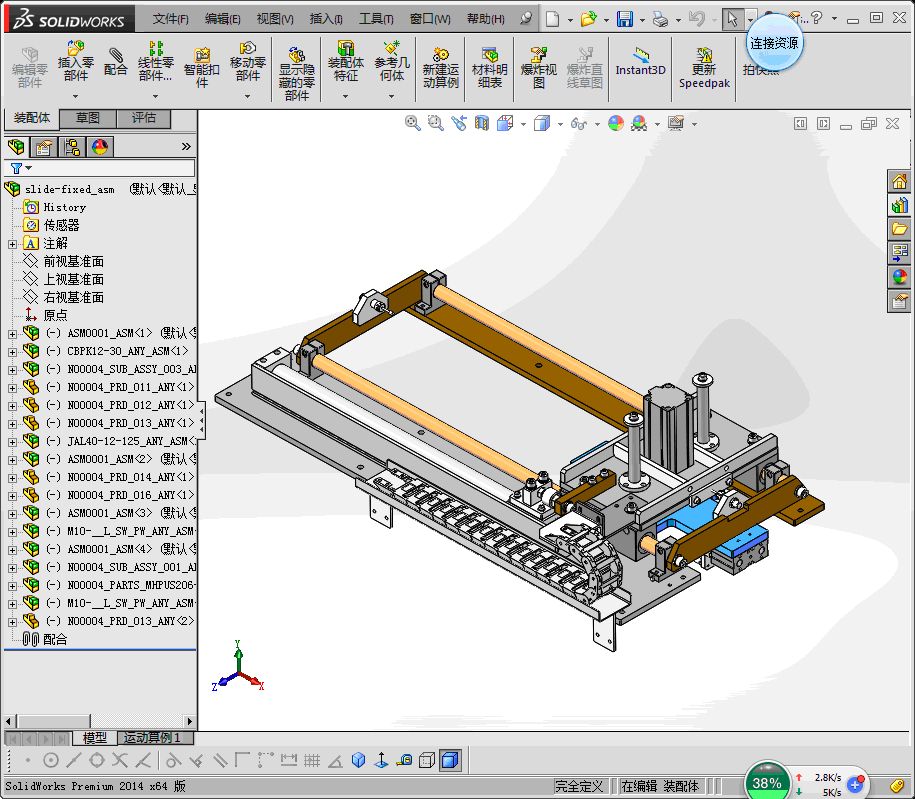The height and width of the screenshot is (799, 915).
Task: Expand the 注解 (Annotations) tree node
Action: pyautogui.click(x=12, y=244)
